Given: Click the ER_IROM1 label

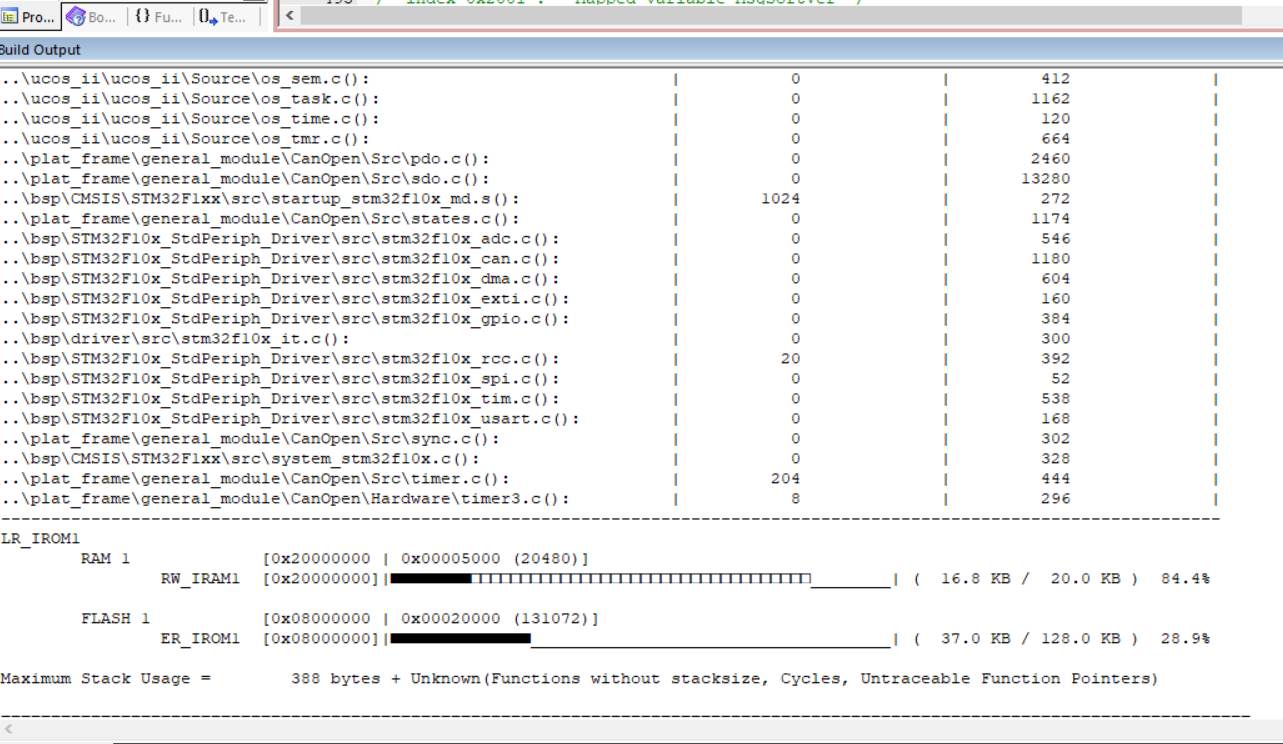Looking at the screenshot, I should tap(200, 638).
